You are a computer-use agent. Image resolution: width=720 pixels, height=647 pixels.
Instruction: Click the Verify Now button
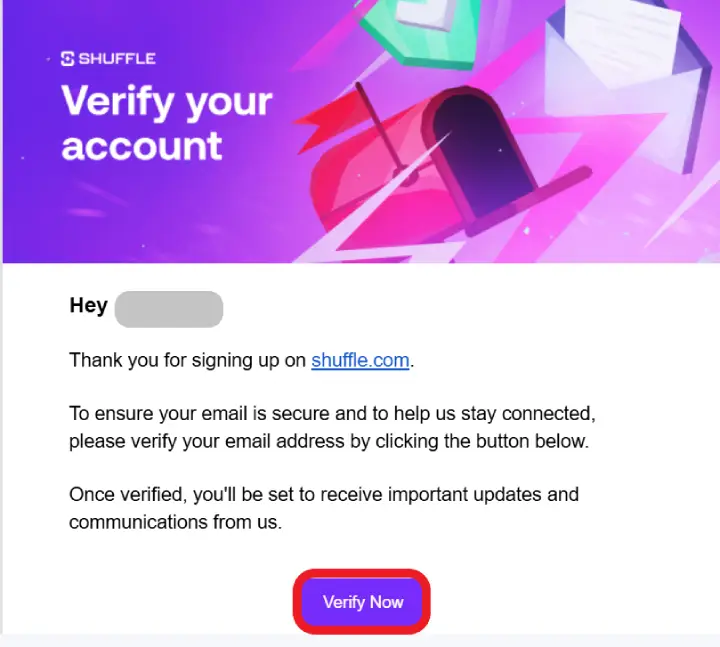pyautogui.click(x=362, y=602)
